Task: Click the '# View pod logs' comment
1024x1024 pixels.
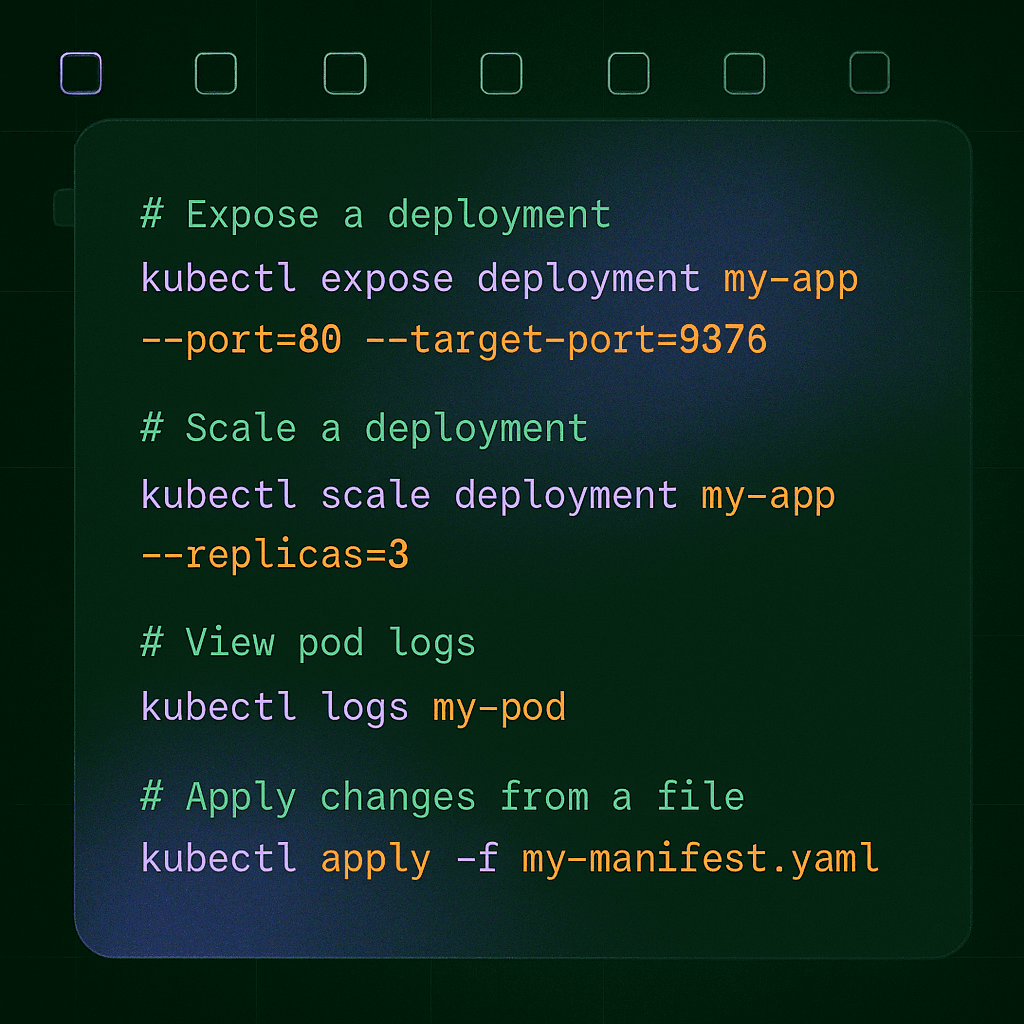Action: [x=308, y=642]
